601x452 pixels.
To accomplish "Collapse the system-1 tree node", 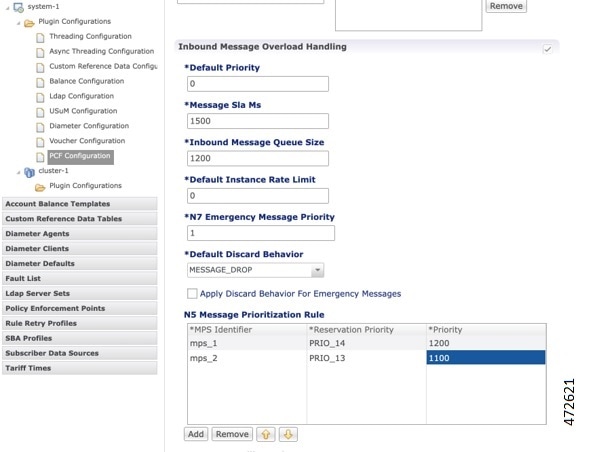I will [5, 7].
